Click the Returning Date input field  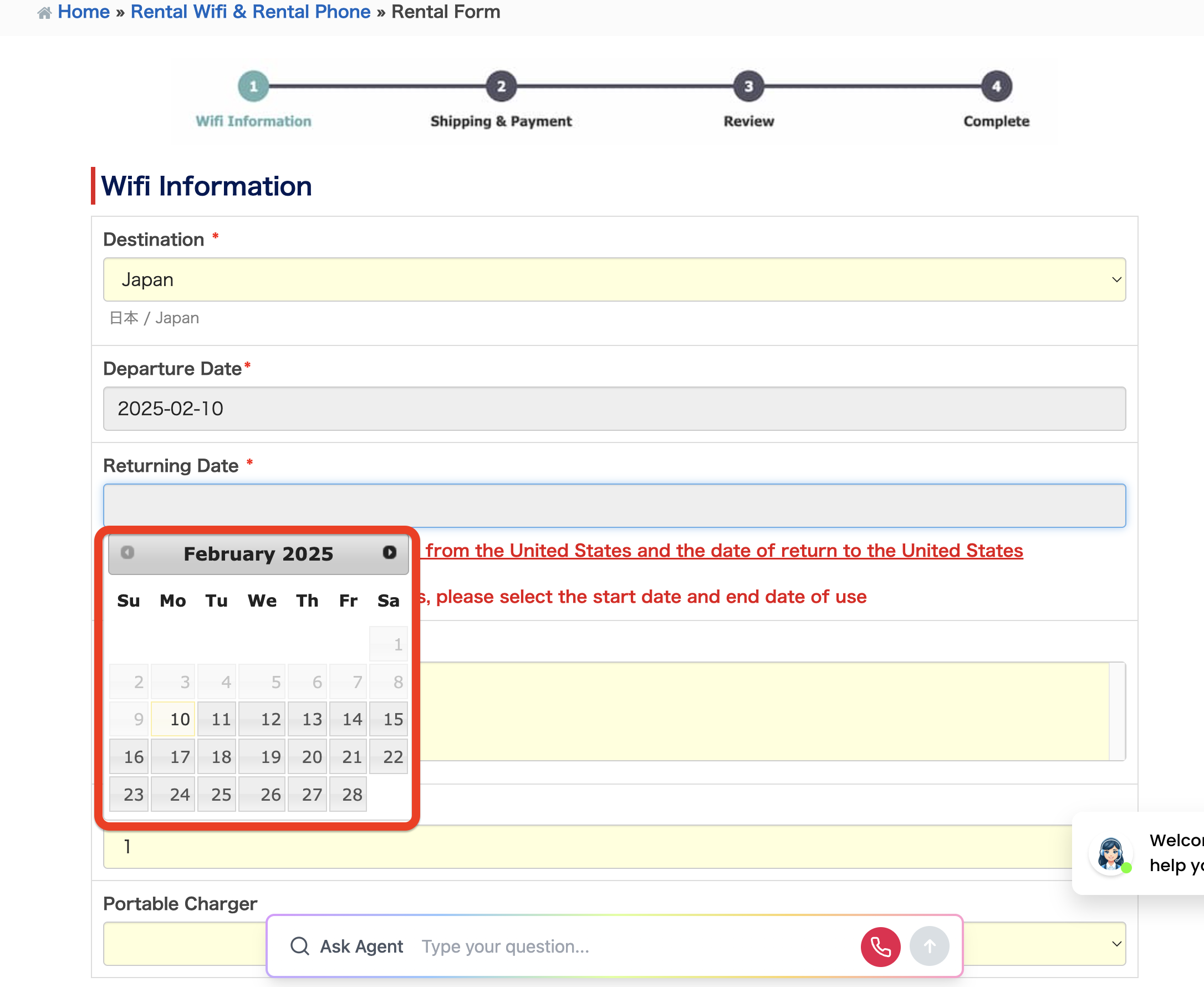(x=614, y=506)
